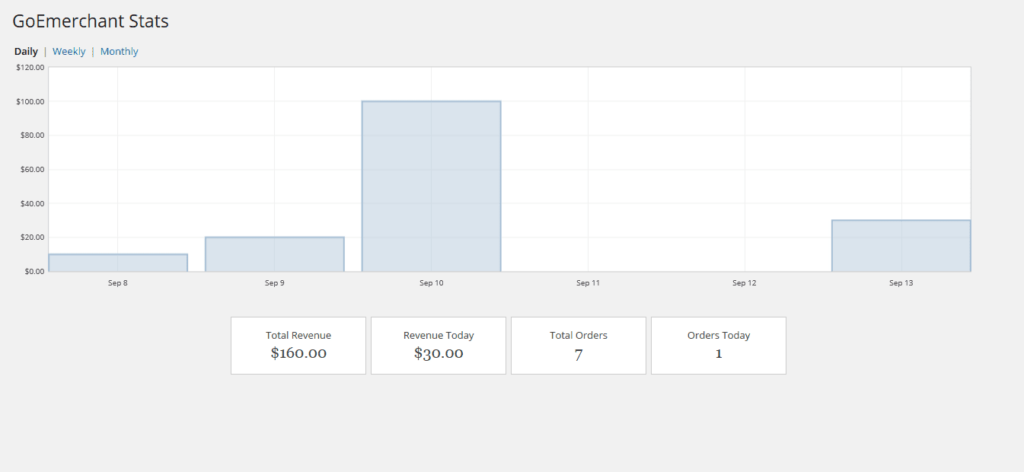
Task: Click the $80.00 y-axis label
Action: 32,135
